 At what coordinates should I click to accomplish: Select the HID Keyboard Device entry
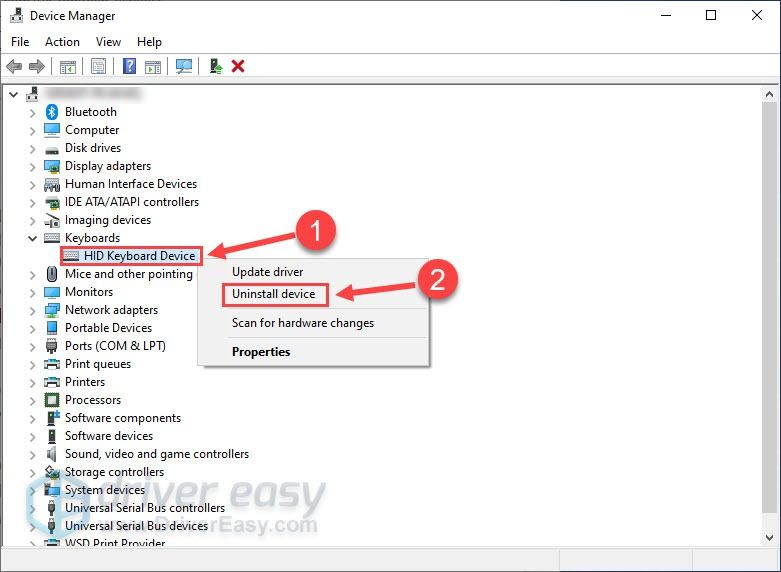(x=131, y=256)
